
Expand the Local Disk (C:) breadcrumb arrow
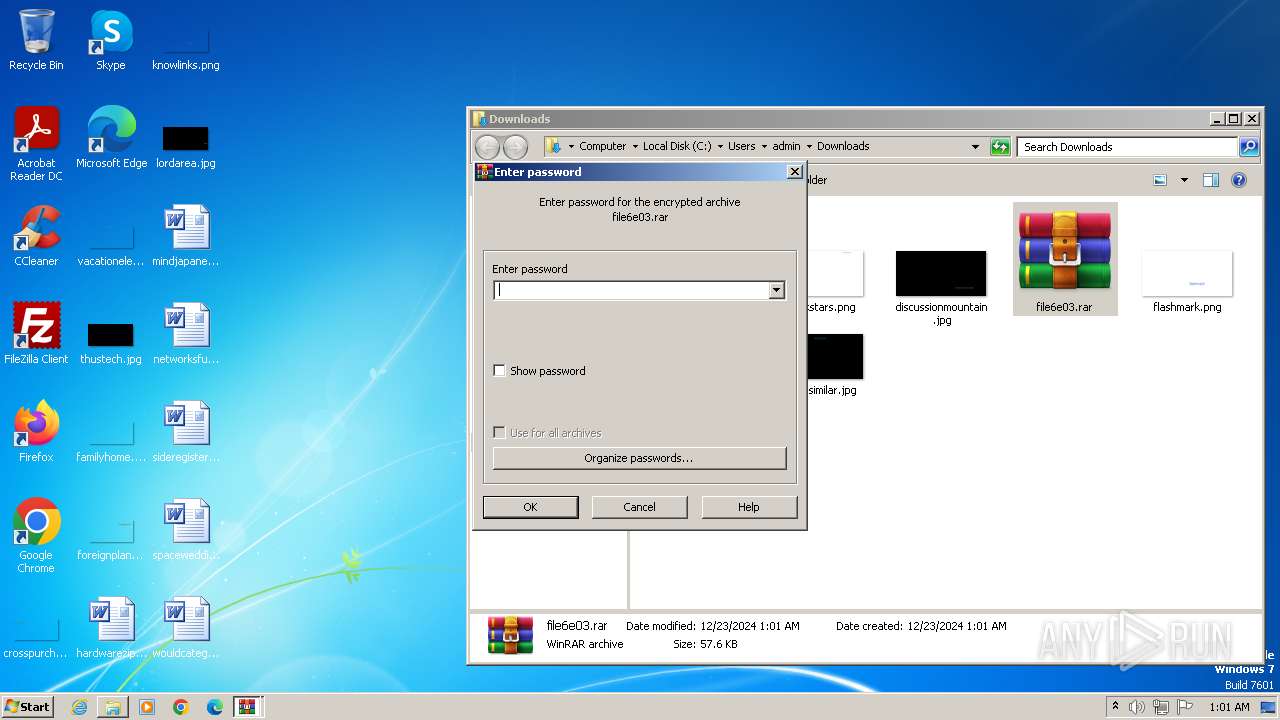pos(720,146)
